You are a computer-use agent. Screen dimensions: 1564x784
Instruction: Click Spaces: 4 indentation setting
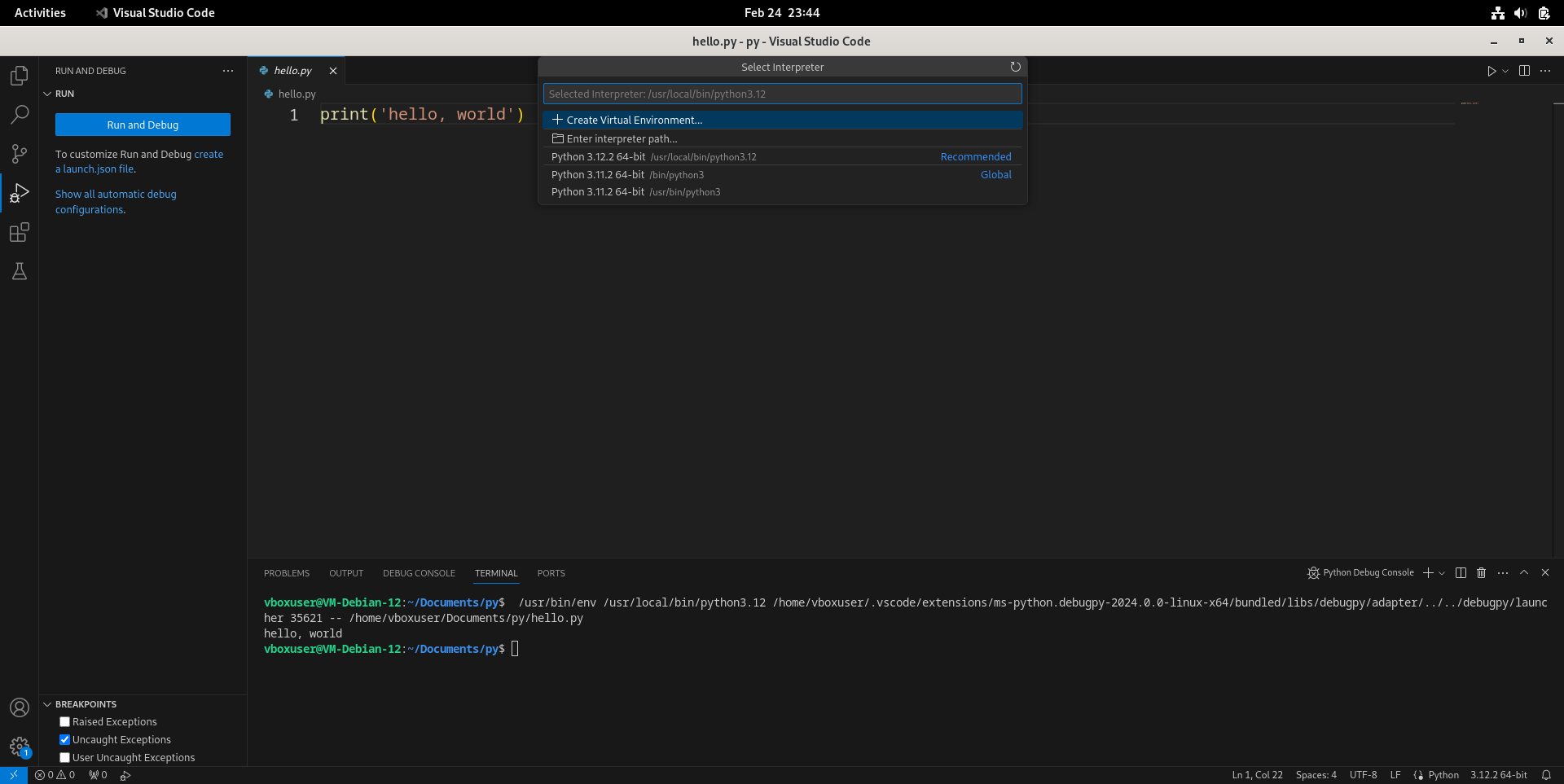pyautogui.click(x=1316, y=775)
